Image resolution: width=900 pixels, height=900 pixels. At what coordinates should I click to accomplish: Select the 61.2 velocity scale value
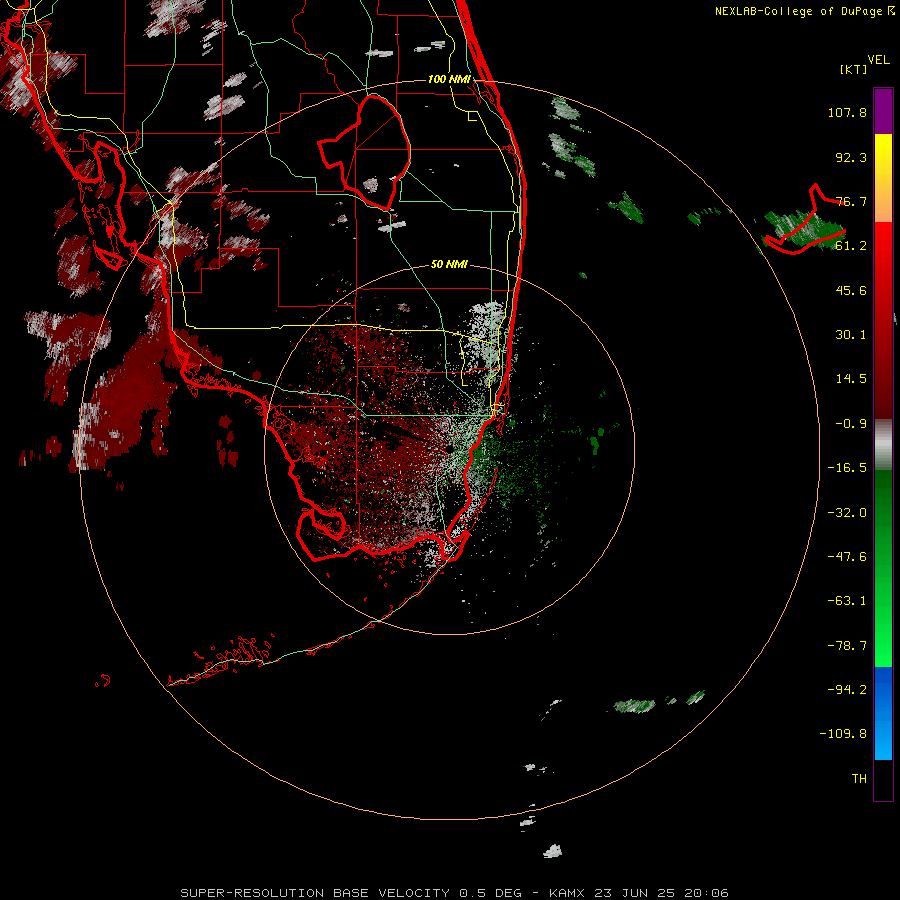point(851,246)
